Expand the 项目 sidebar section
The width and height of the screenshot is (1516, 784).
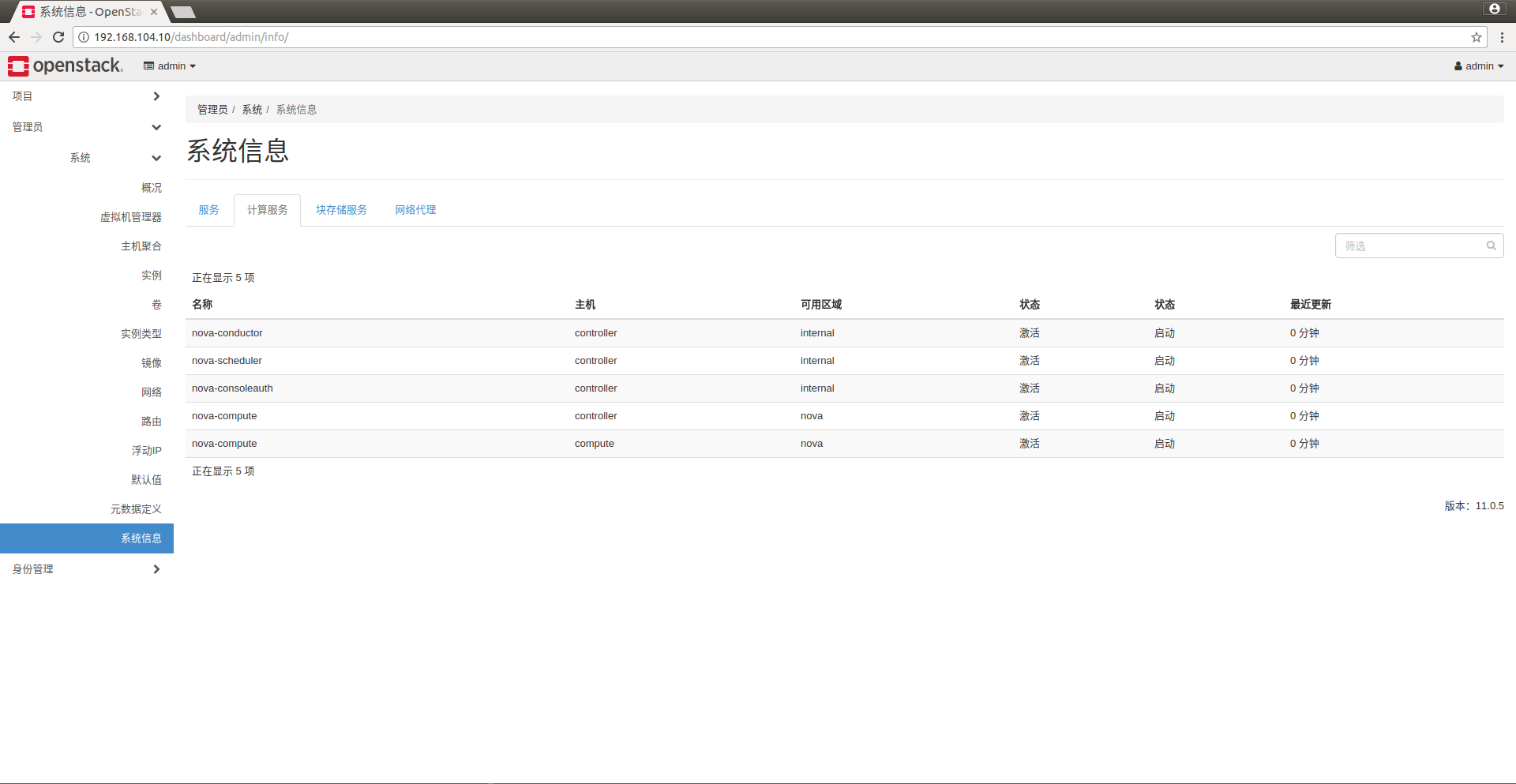(87, 96)
